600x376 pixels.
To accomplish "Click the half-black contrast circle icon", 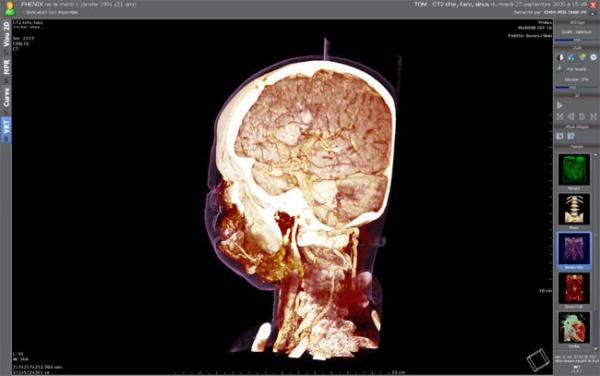I will coord(560,57).
